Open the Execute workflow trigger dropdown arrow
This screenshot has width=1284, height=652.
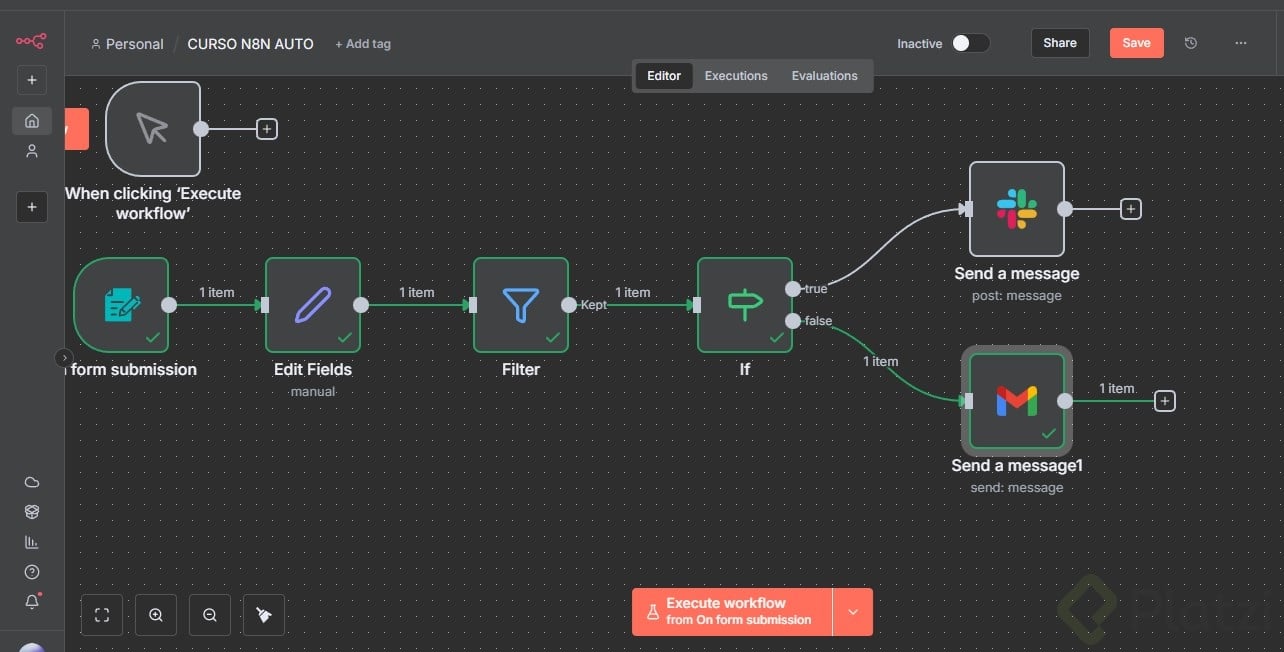click(x=853, y=612)
